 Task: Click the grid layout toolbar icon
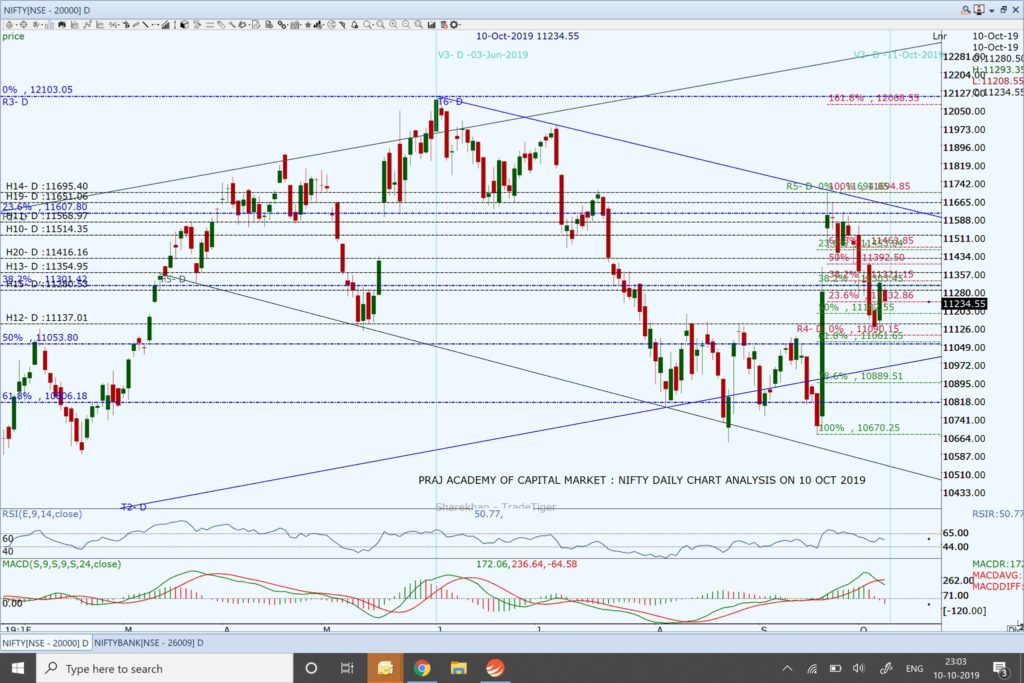(x=295, y=25)
